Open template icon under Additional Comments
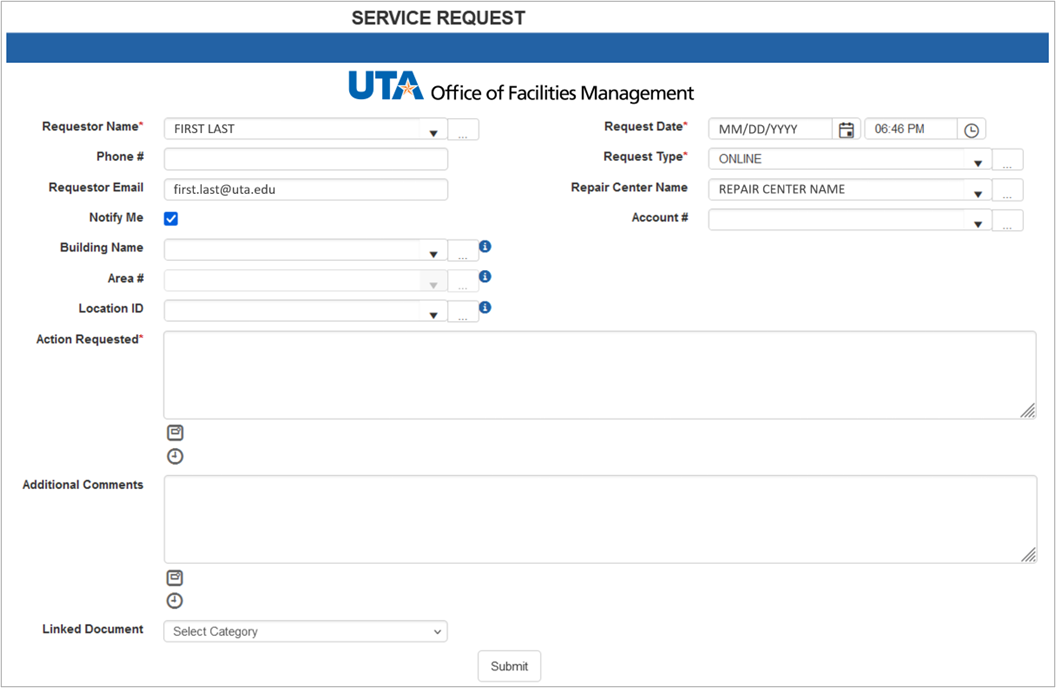The image size is (1056, 688). click(x=175, y=577)
